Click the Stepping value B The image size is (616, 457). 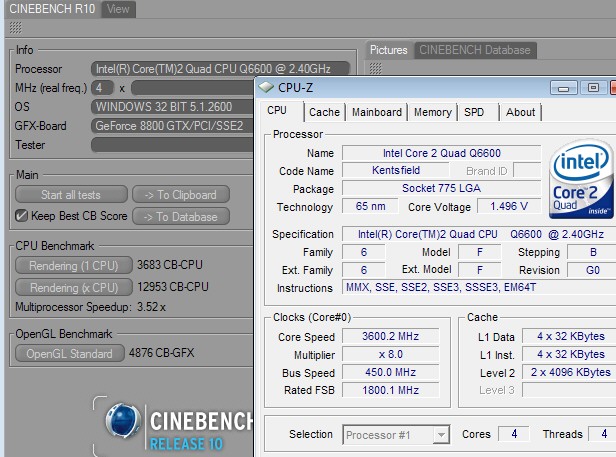(x=592, y=252)
